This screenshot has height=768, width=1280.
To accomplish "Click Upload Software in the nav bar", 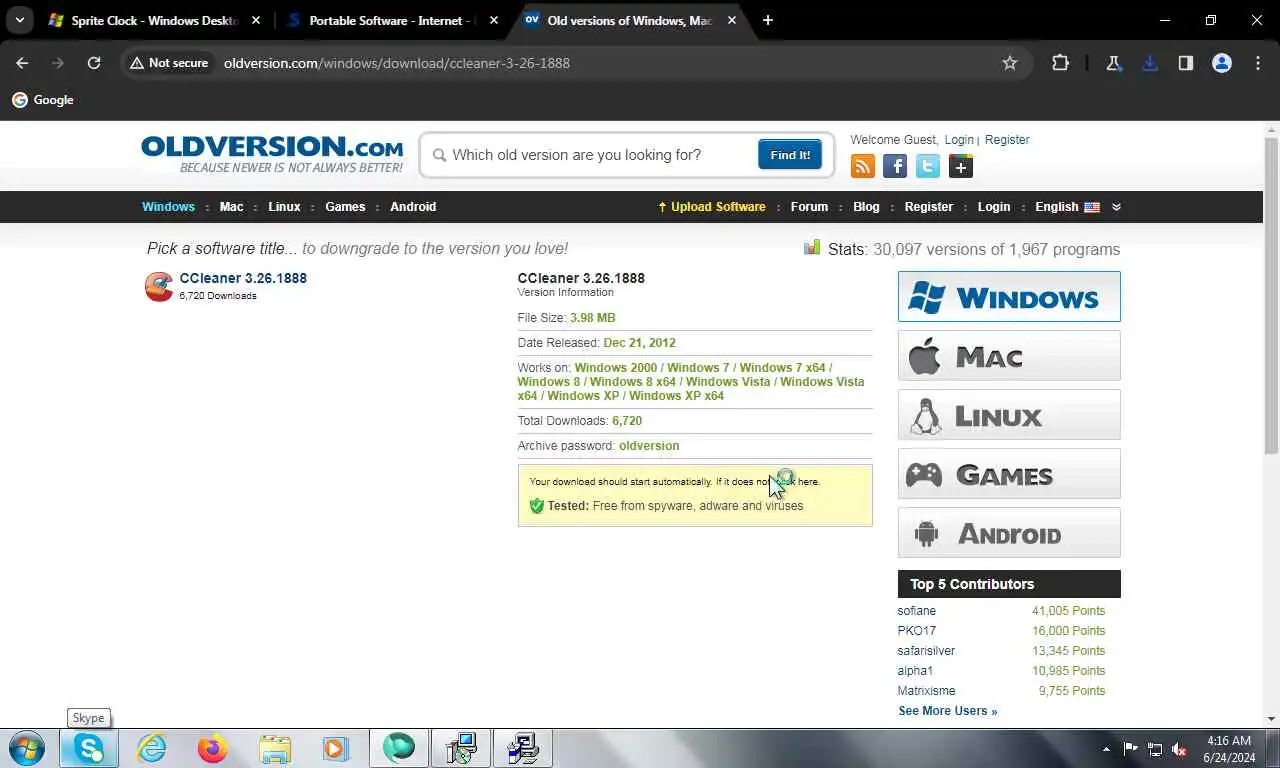I will pyautogui.click(x=712, y=207).
